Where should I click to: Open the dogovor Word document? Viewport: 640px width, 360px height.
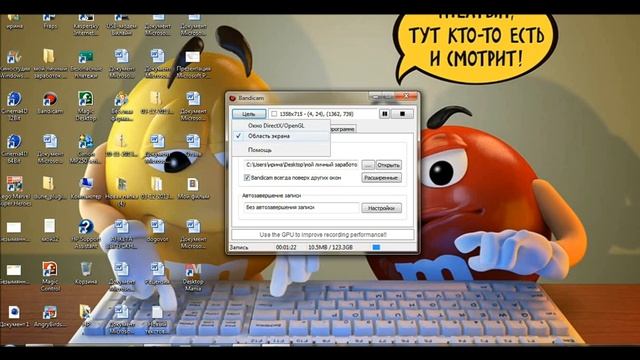point(157,231)
